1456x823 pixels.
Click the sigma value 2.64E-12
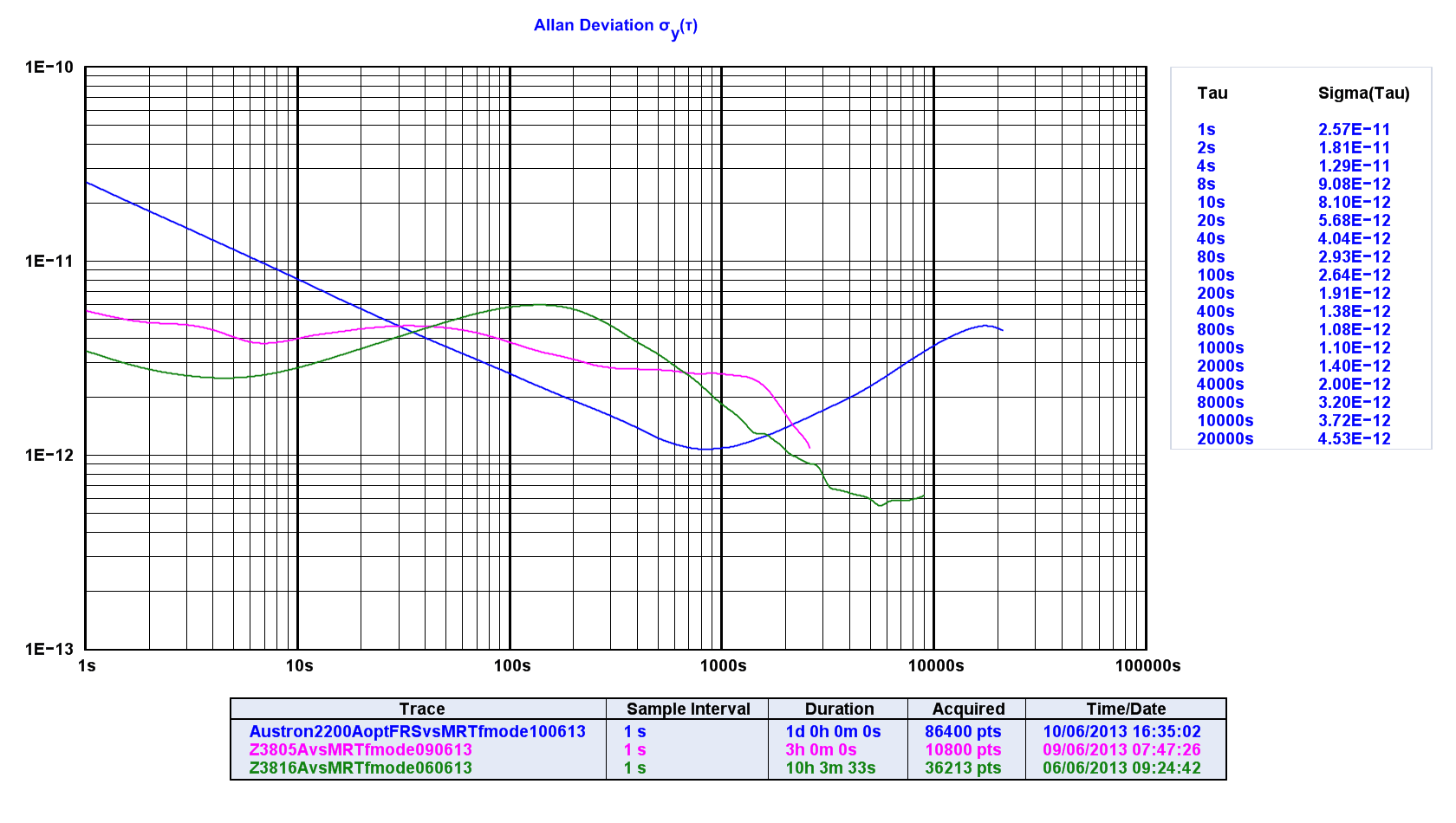point(1354,275)
